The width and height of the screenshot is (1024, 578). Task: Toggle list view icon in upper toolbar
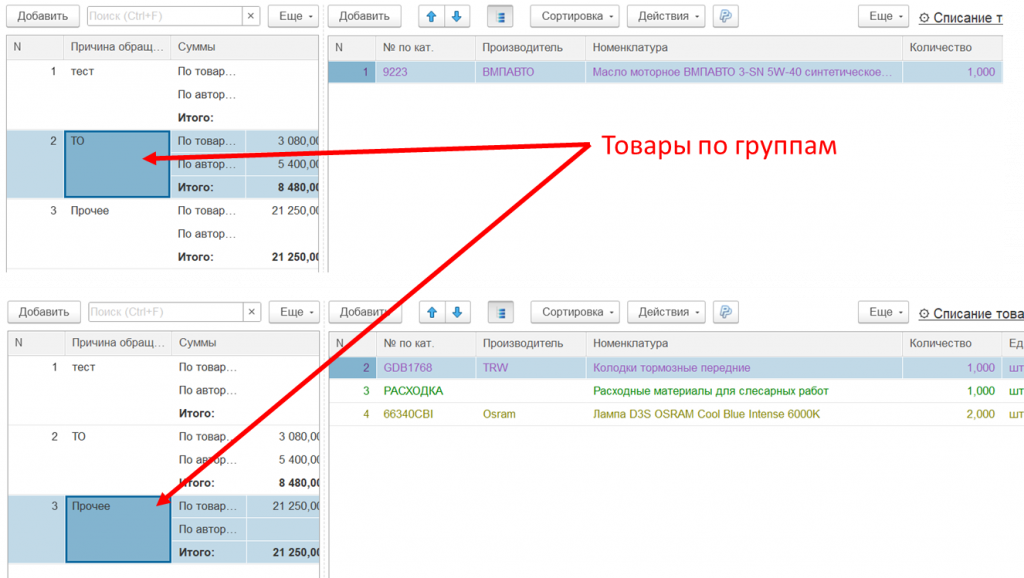click(500, 16)
